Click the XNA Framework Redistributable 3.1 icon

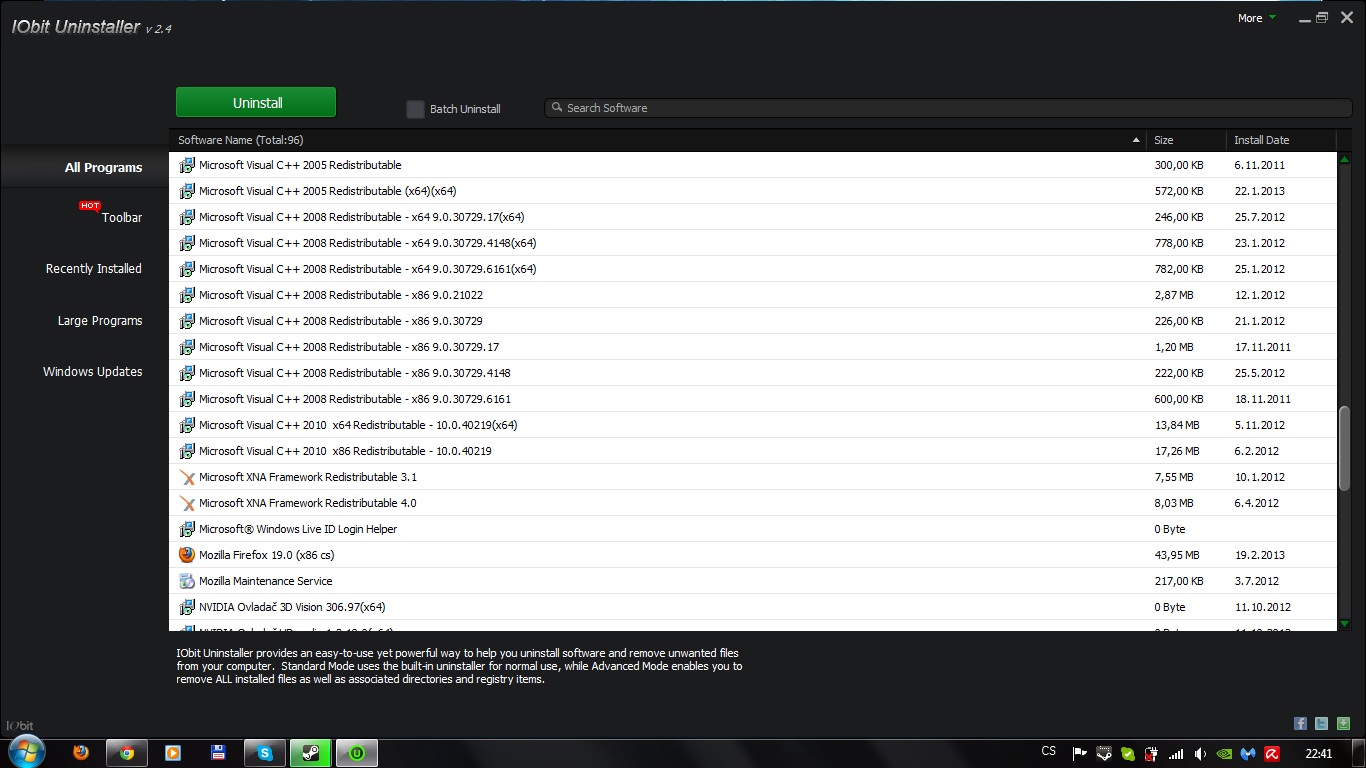(x=187, y=477)
